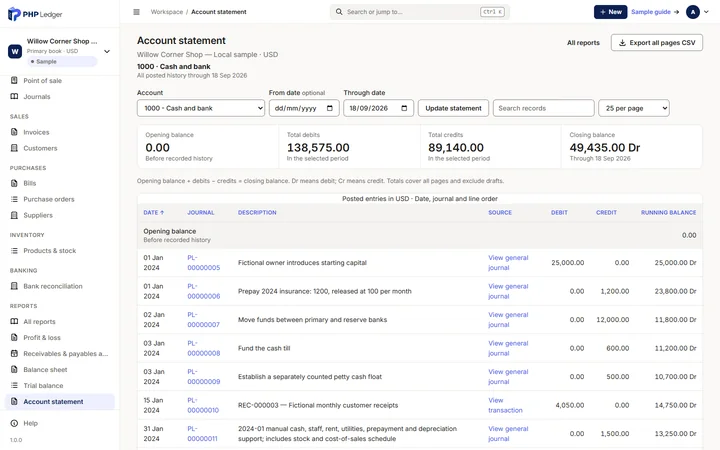
Task: Click the Account statement sidebar icon
Action: coord(14,401)
